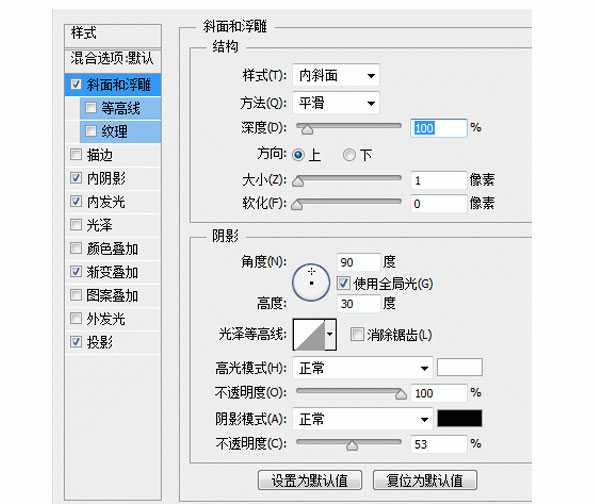The width and height of the screenshot is (595, 504).
Task: Open the 描边 style settings
Action: tap(113, 155)
